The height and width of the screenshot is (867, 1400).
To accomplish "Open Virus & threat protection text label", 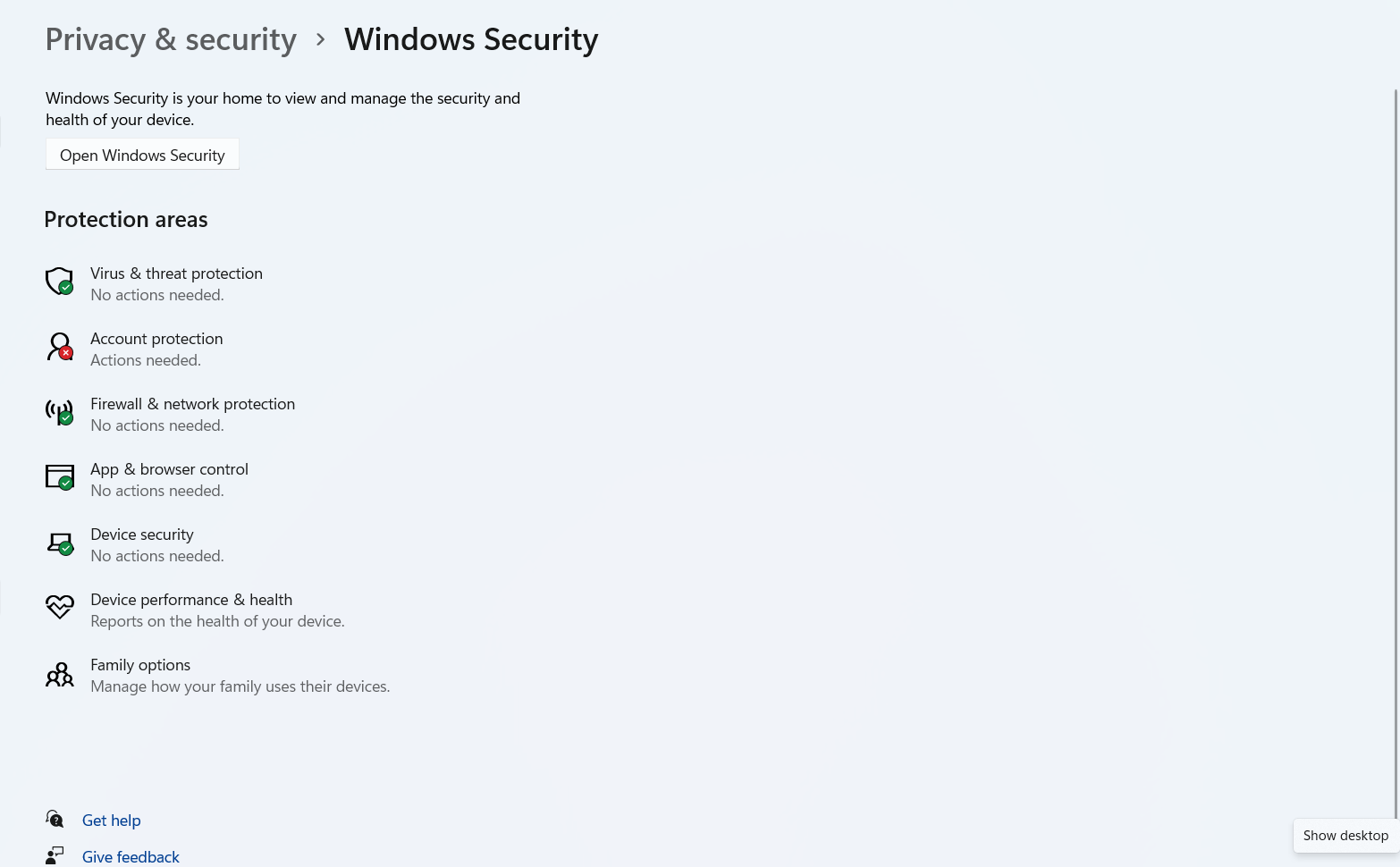I will click(176, 274).
